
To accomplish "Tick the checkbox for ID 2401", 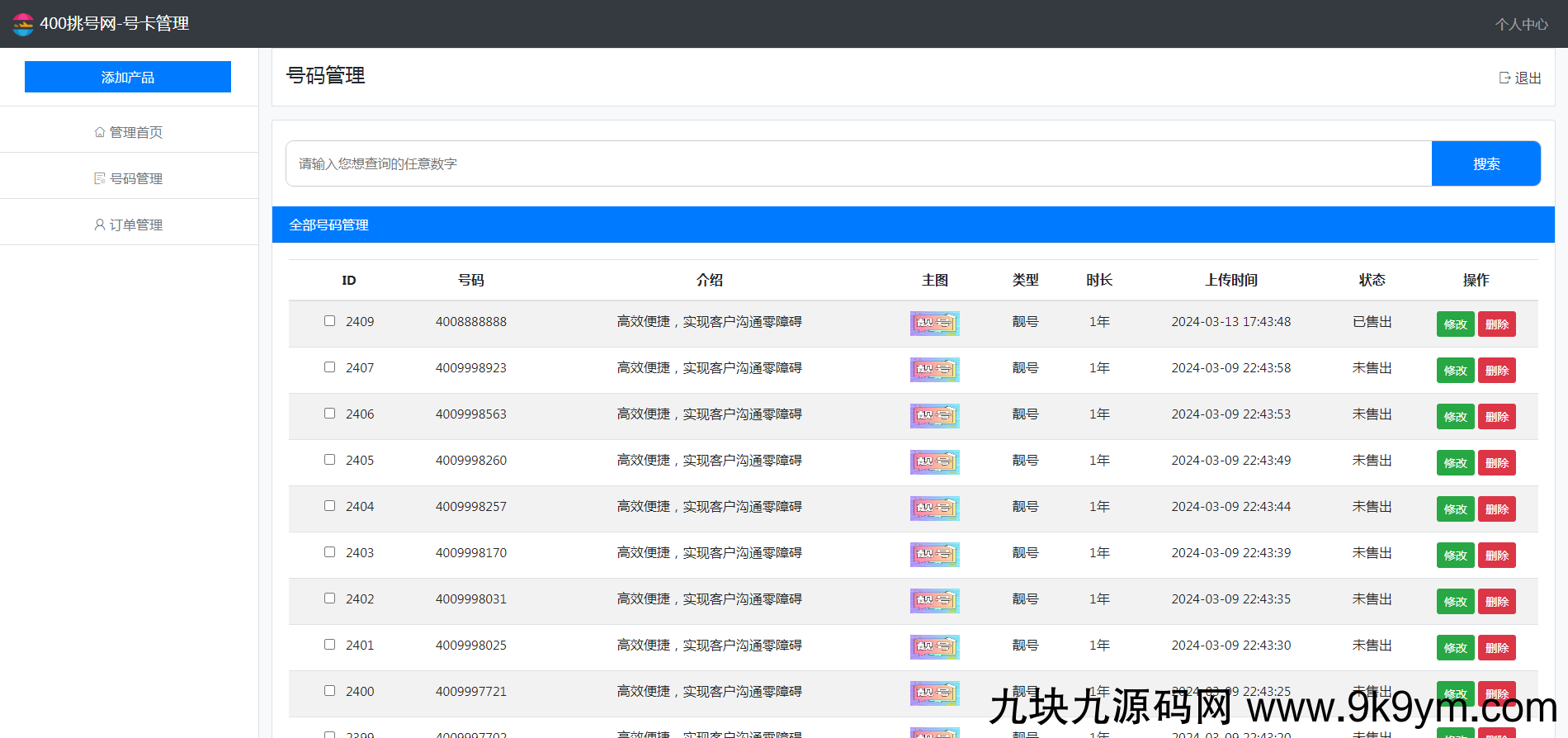I will pyautogui.click(x=329, y=645).
